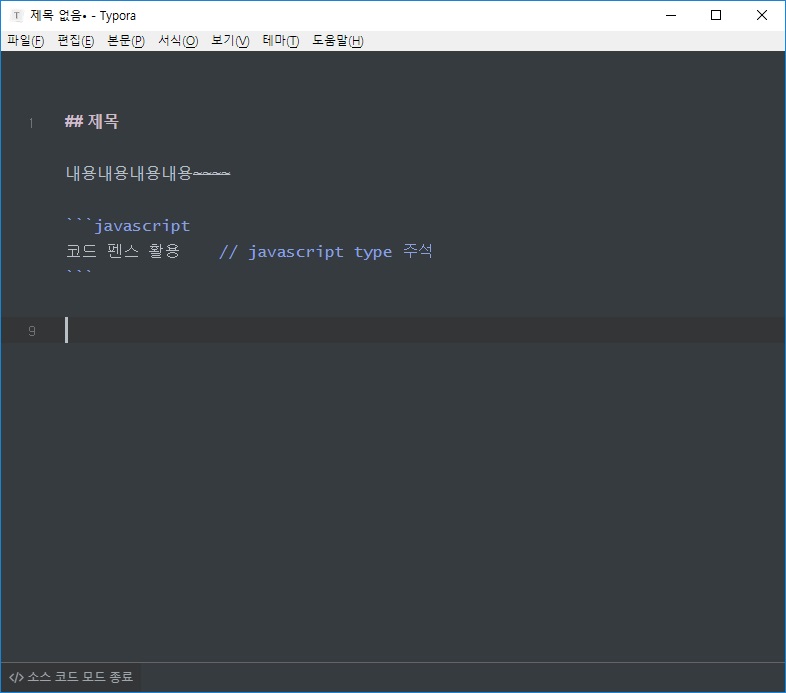
Task: Open the 보기(V) menu
Action: (x=230, y=41)
